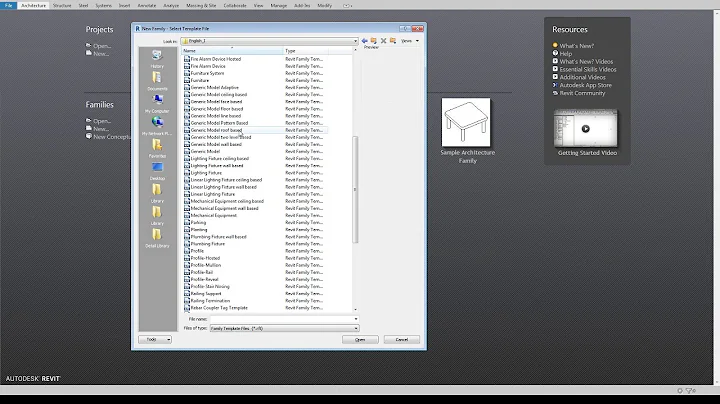This screenshot has width=720, height=404.
Task: Open the Views dropdown menu
Action: (409, 41)
